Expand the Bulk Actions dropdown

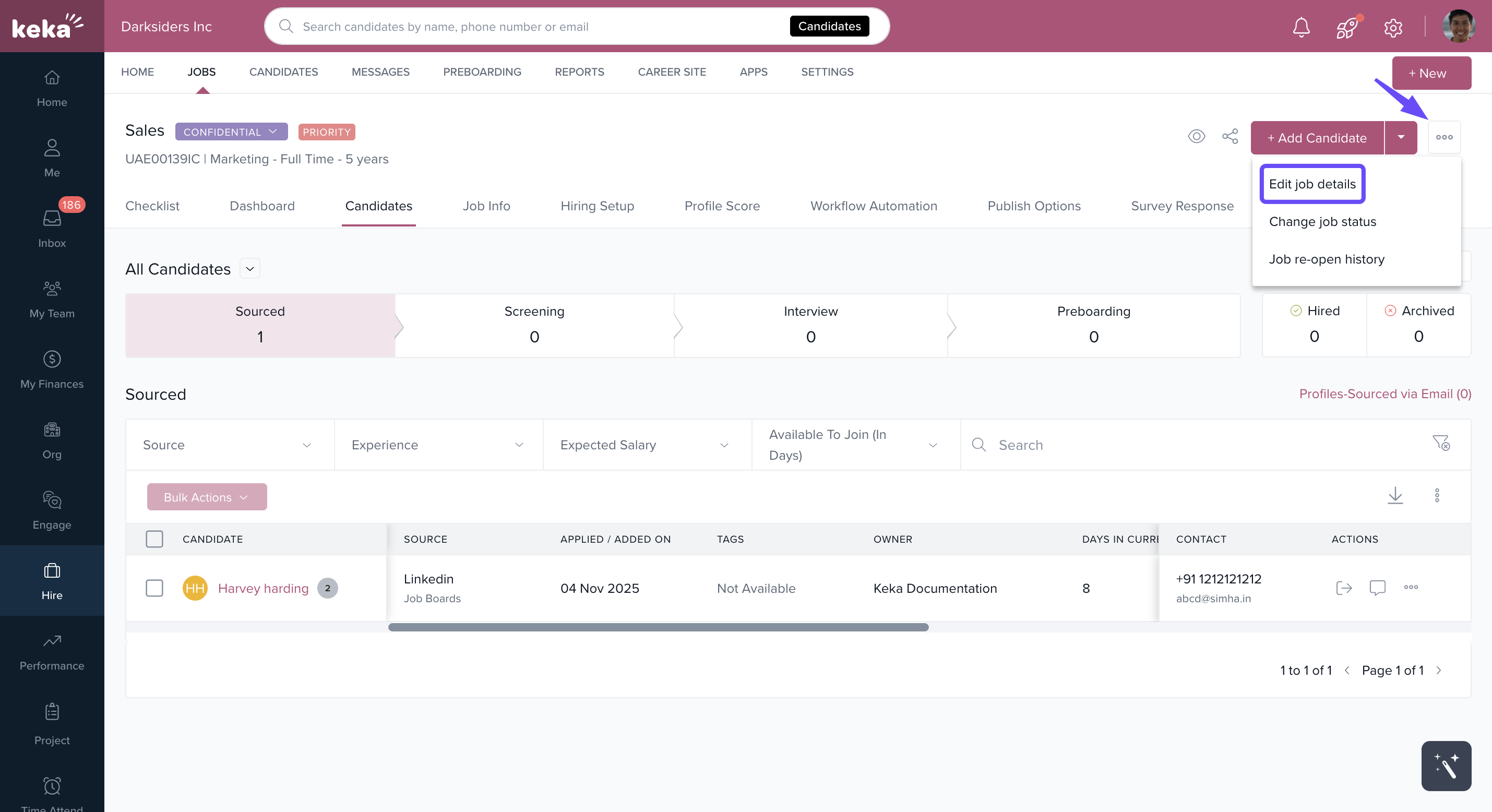click(x=206, y=497)
